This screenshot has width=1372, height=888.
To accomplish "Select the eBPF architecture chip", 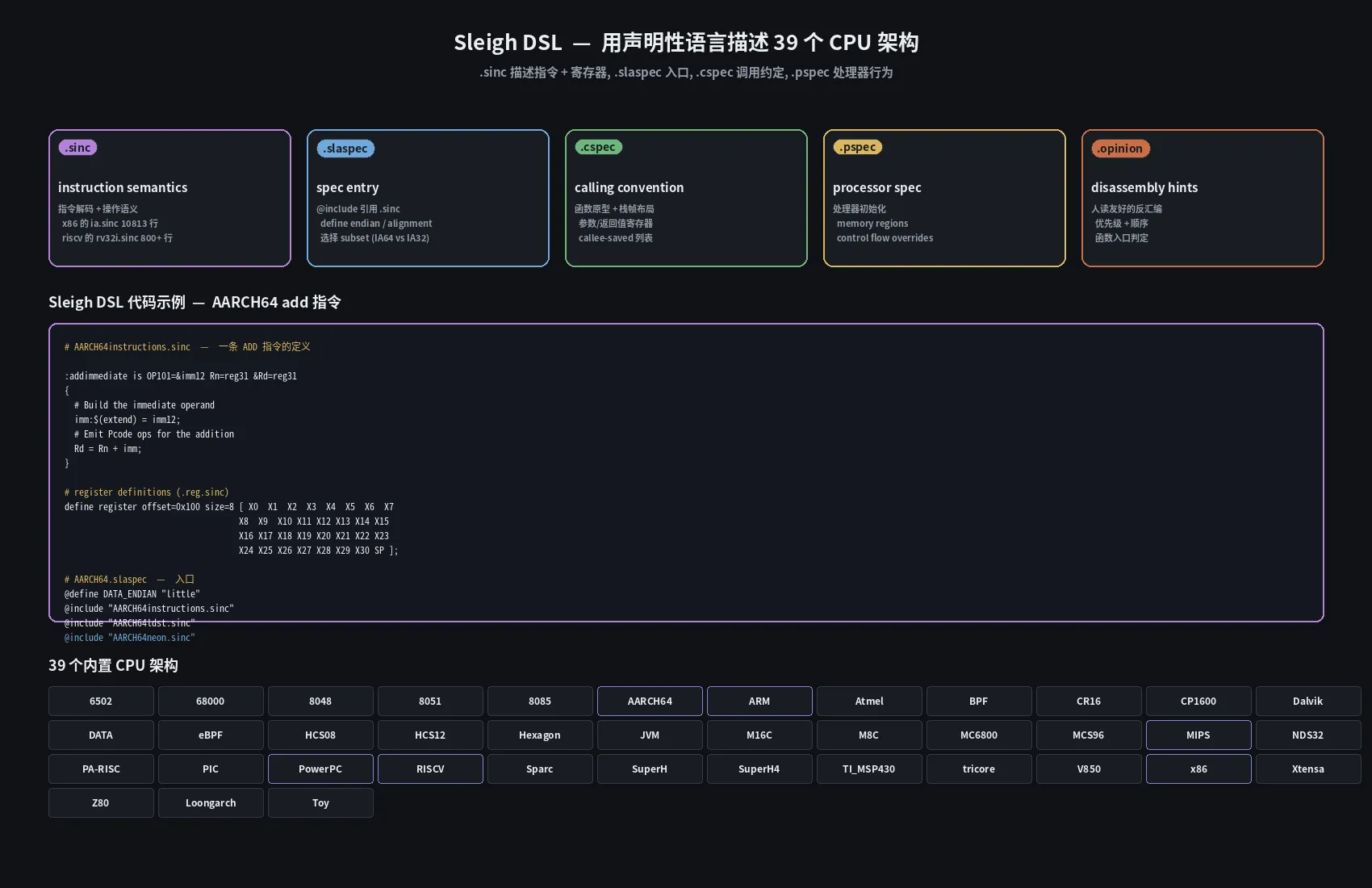I will coord(211,735).
